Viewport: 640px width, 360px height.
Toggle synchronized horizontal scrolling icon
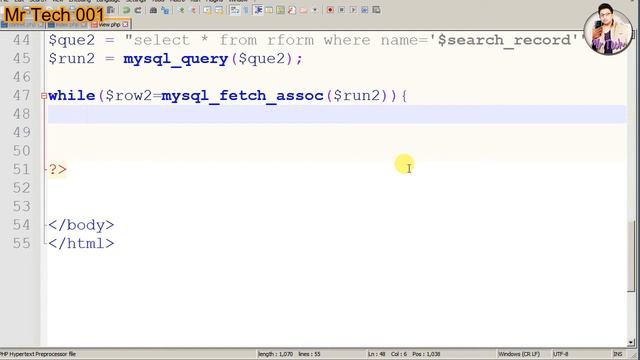219,10
